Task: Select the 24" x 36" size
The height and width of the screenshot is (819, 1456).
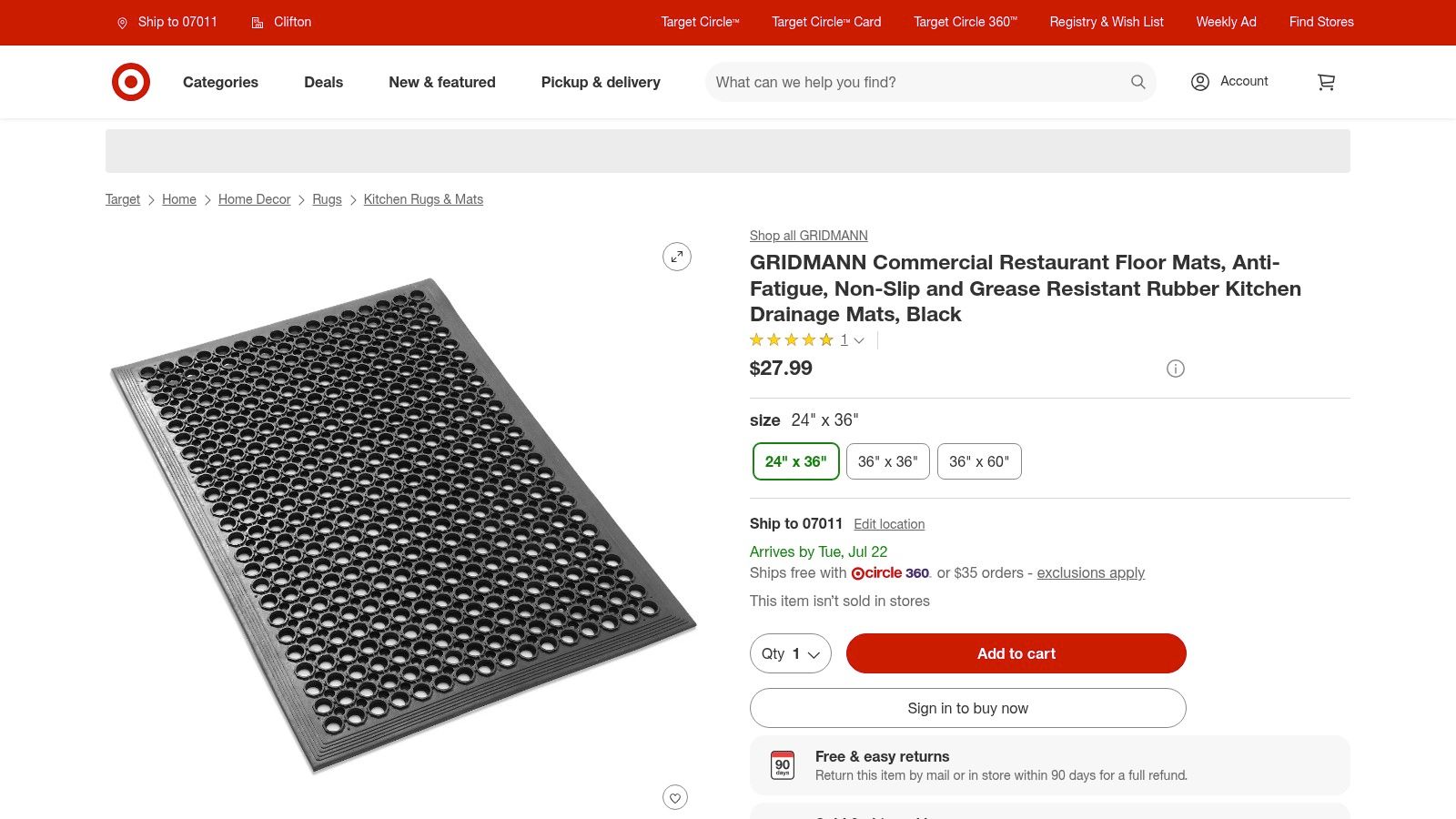Action: 795,461
